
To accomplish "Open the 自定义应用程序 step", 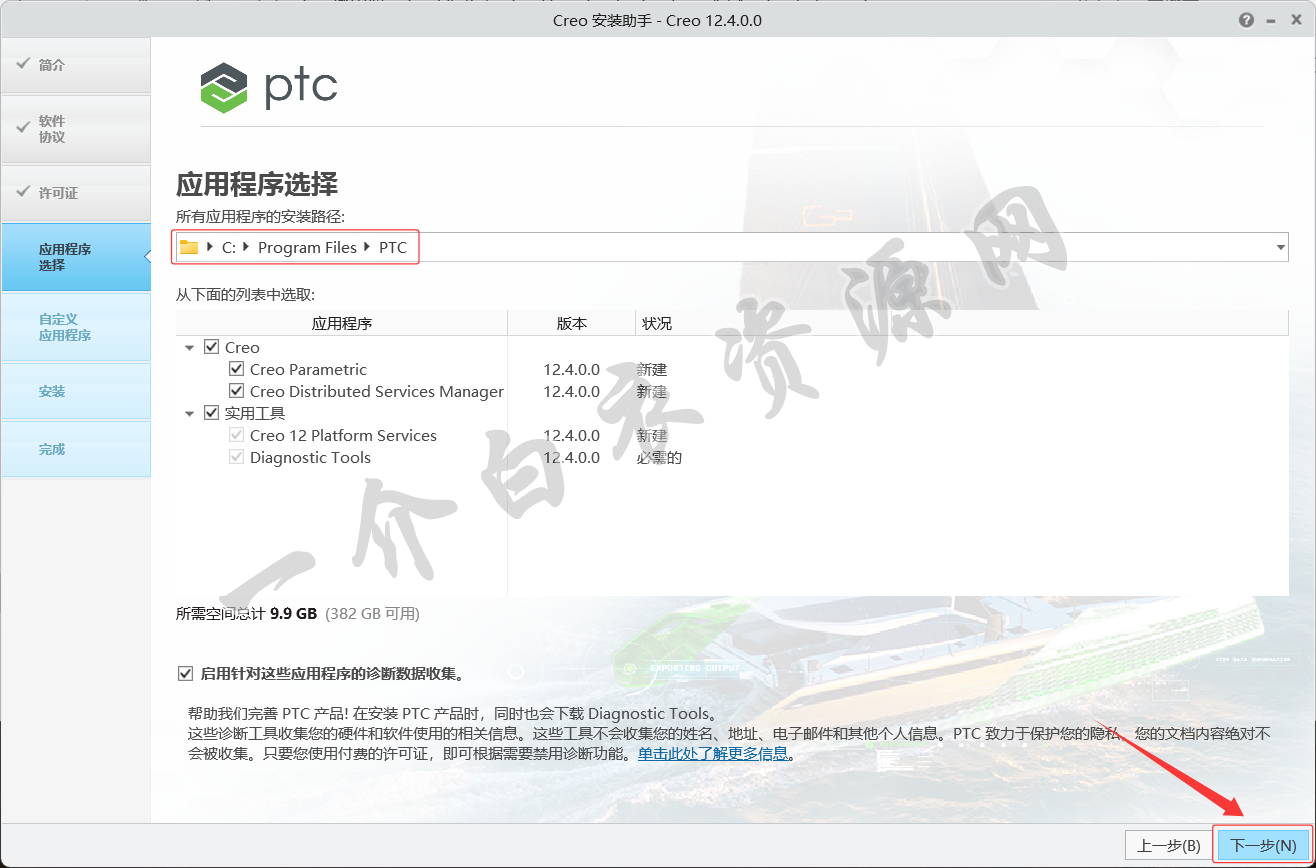I will pos(76,327).
